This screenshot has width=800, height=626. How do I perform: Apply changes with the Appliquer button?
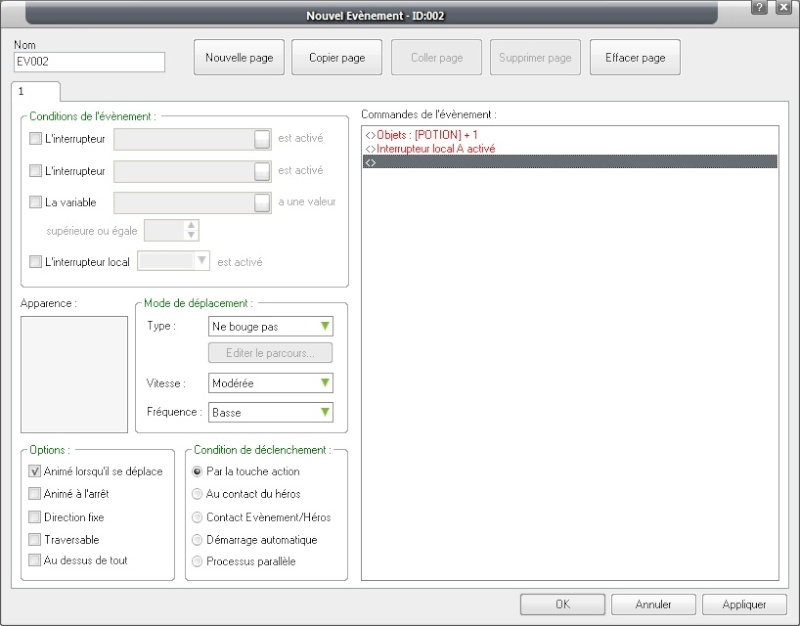pos(744,605)
